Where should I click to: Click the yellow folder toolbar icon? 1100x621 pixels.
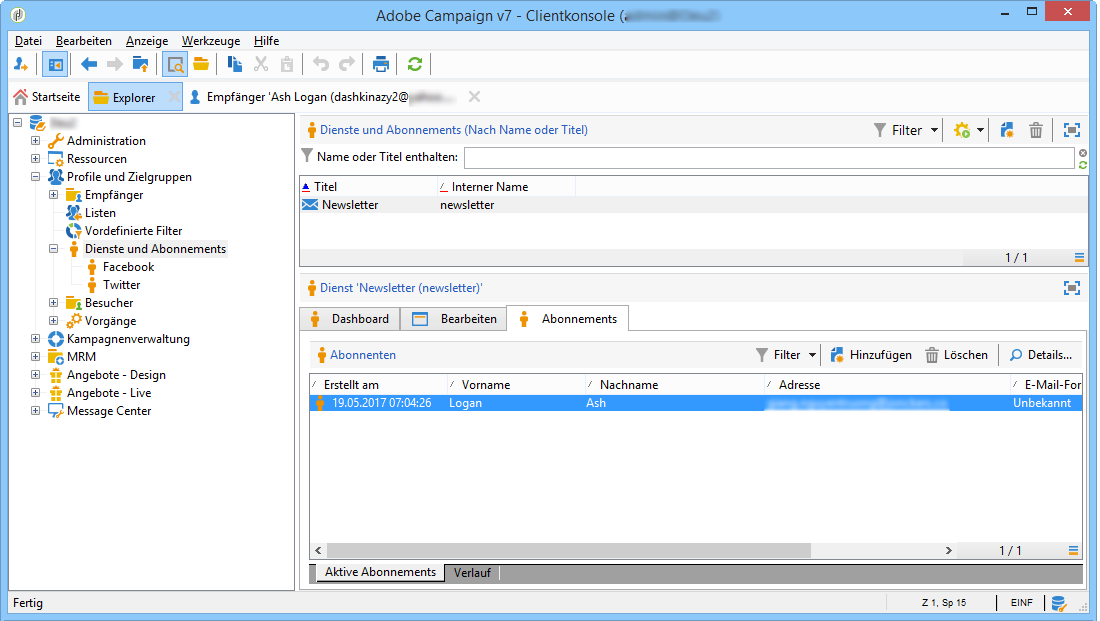click(201, 65)
